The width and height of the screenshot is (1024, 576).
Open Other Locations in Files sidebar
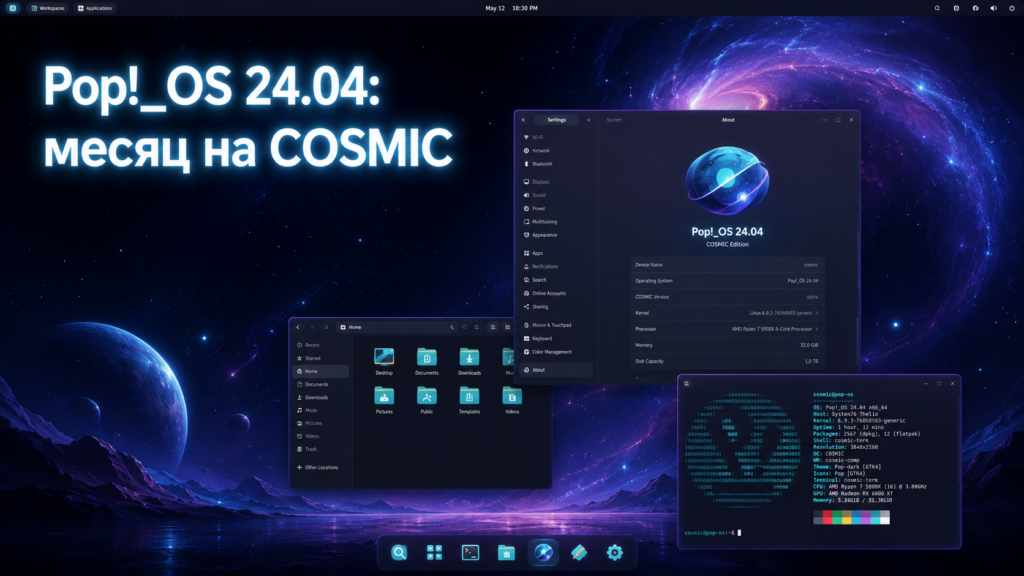[x=320, y=468]
